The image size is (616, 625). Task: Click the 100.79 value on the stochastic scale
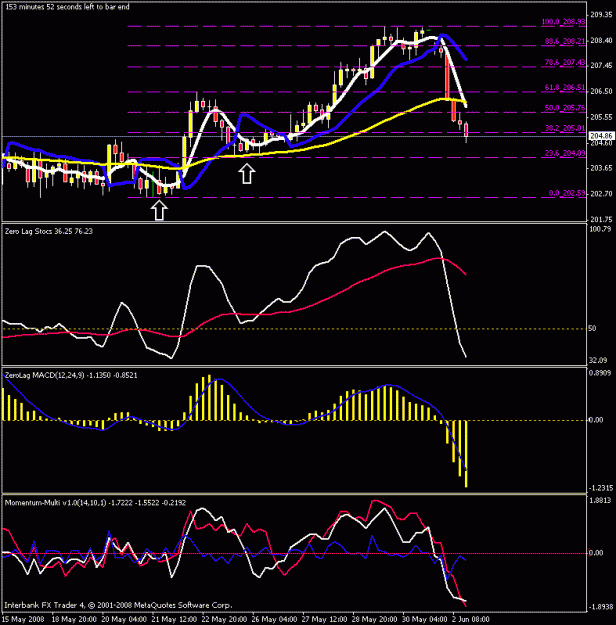coord(600,229)
